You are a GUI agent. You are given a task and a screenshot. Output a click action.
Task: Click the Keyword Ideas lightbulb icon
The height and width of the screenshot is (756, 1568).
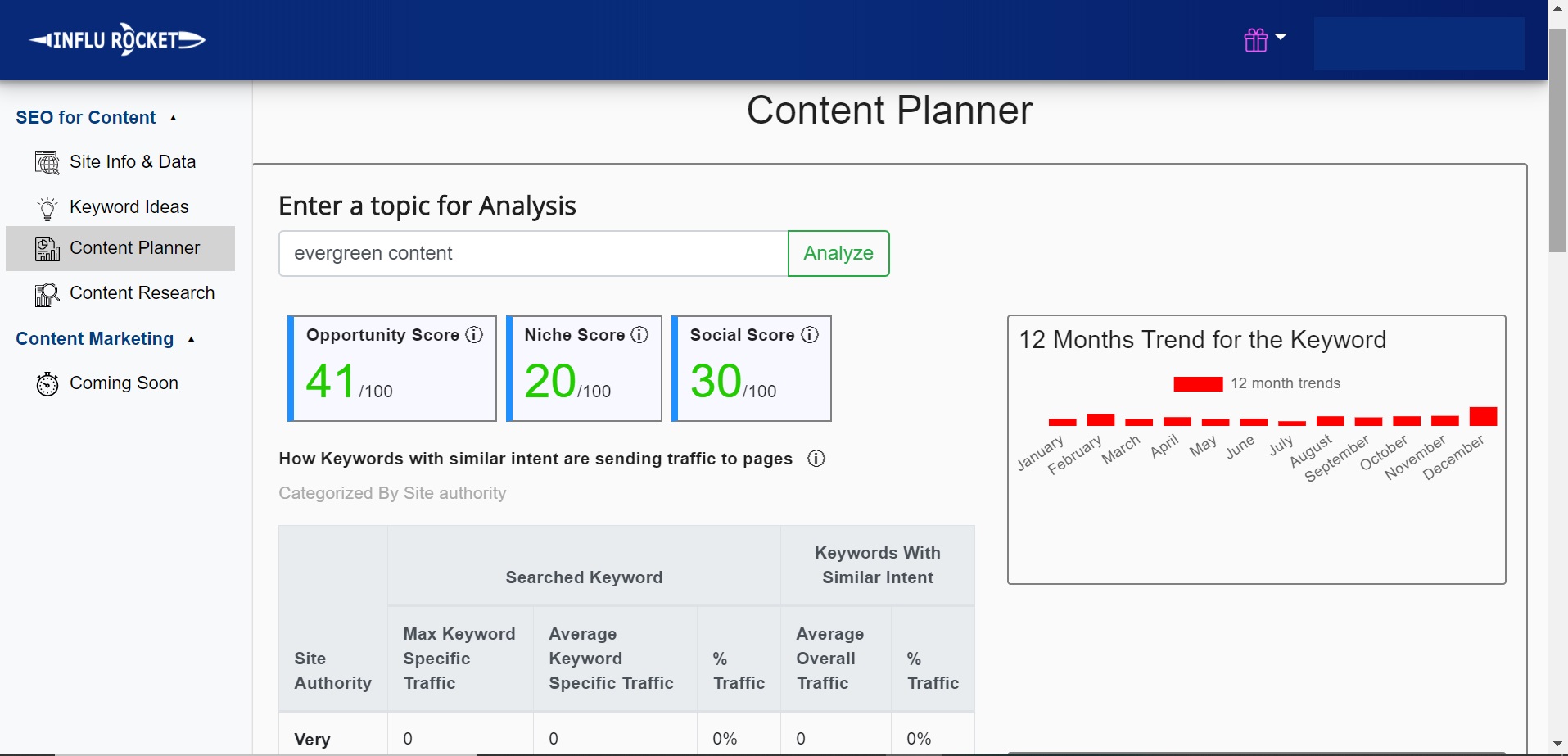pyautogui.click(x=47, y=208)
